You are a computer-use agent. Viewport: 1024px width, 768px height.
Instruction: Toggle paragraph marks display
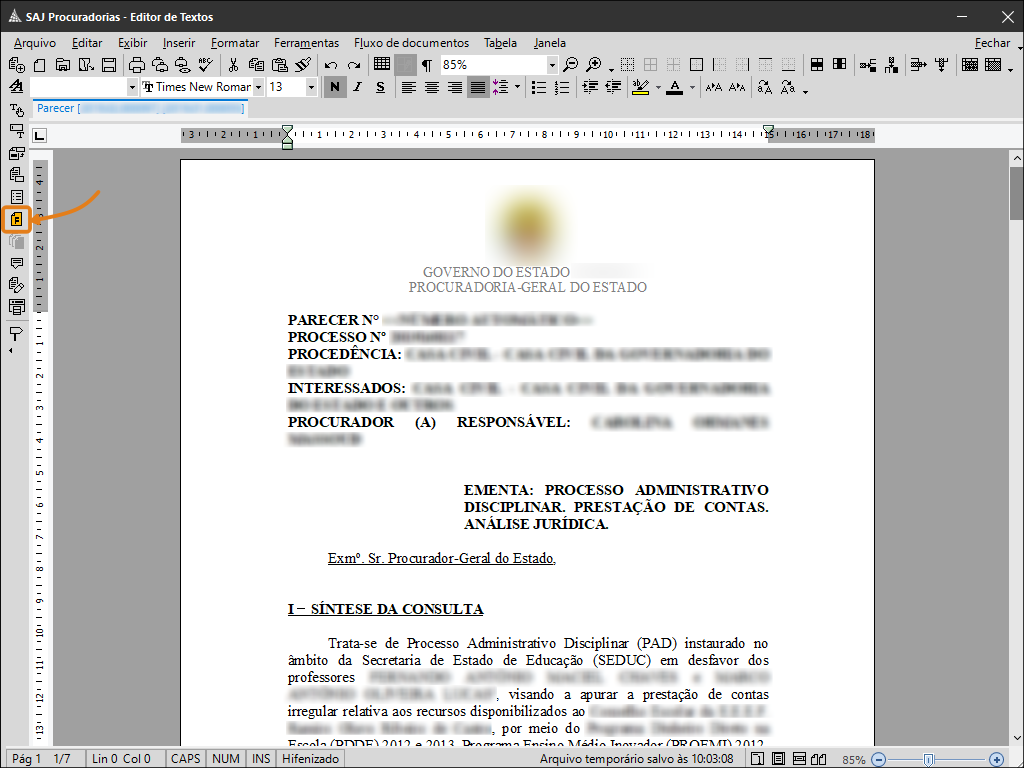(x=426, y=65)
